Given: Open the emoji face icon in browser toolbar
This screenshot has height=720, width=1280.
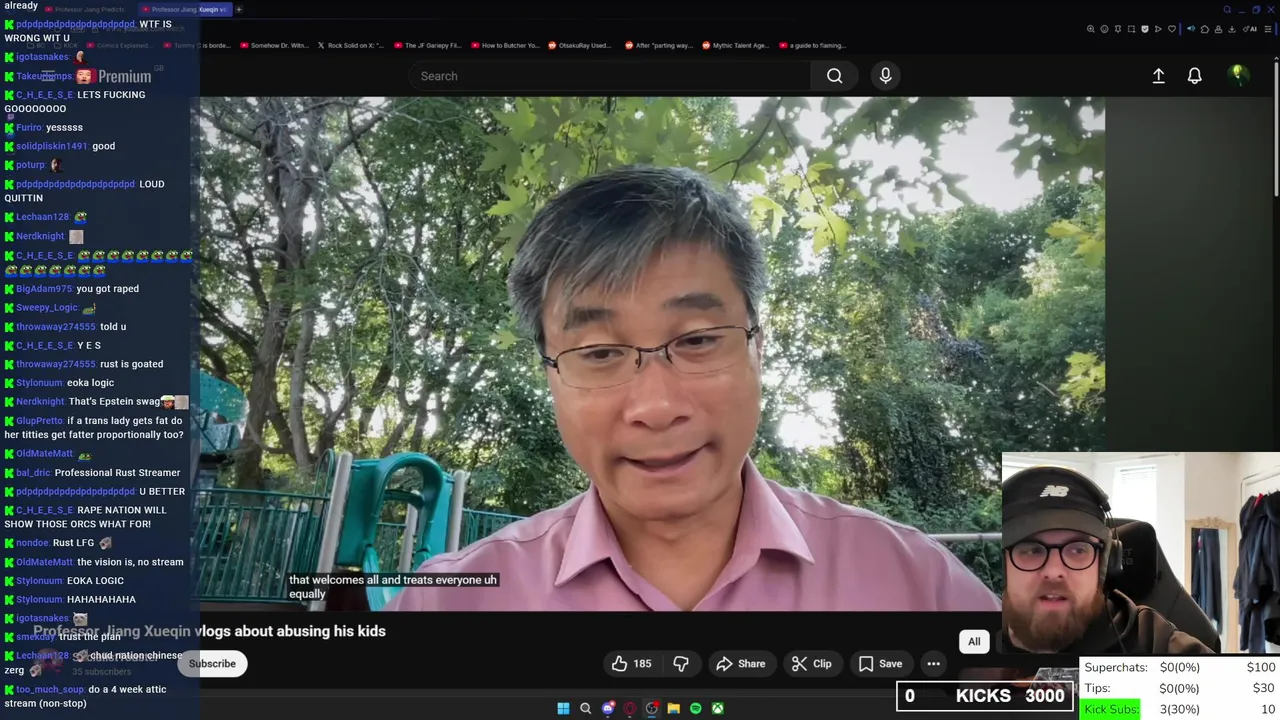Looking at the screenshot, I should coord(1104,29).
